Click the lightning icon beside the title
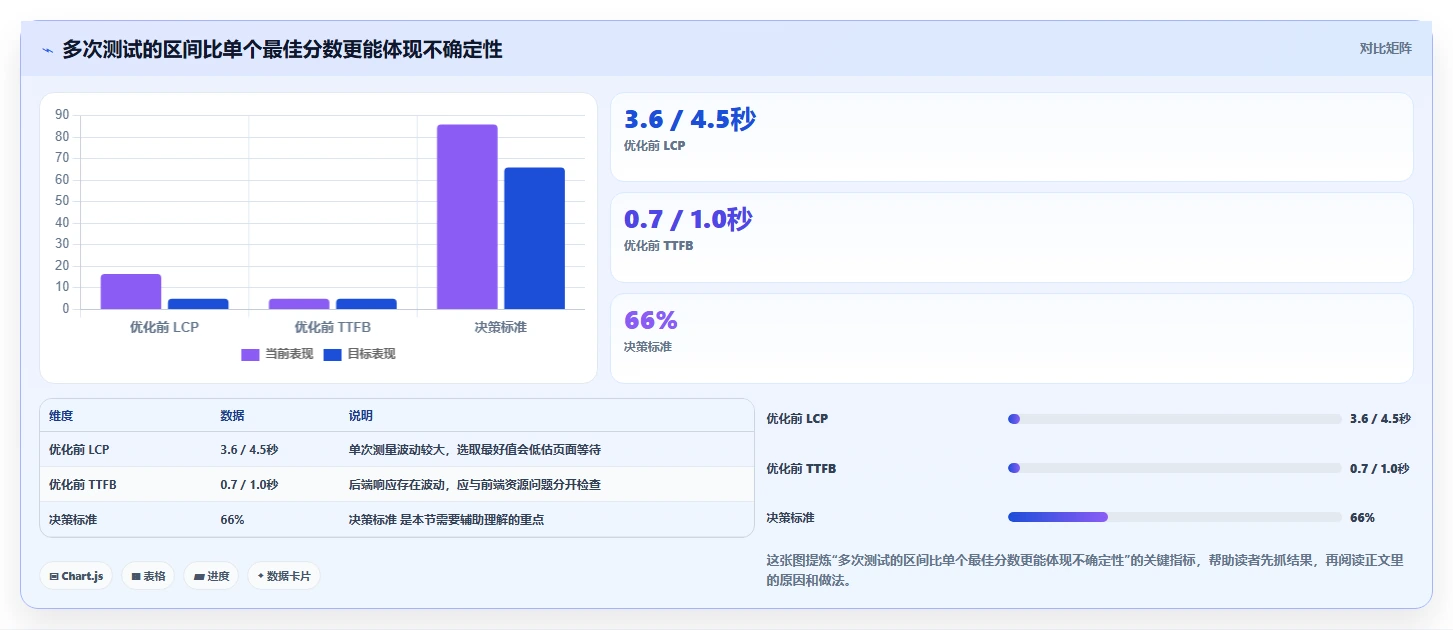Screen dimensions: 1453x630 (47, 50)
